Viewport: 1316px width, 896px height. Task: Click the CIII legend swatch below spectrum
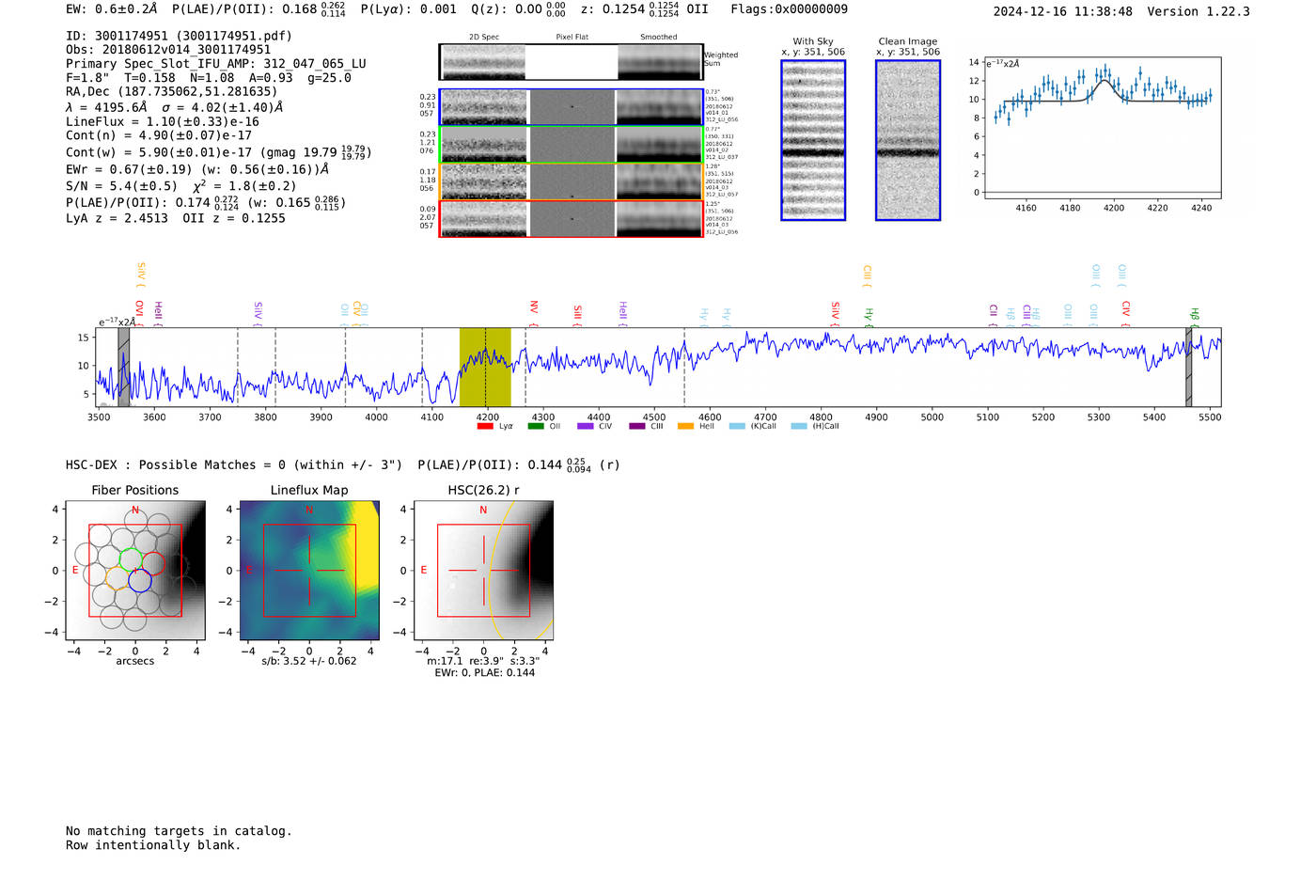(x=636, y=426)
